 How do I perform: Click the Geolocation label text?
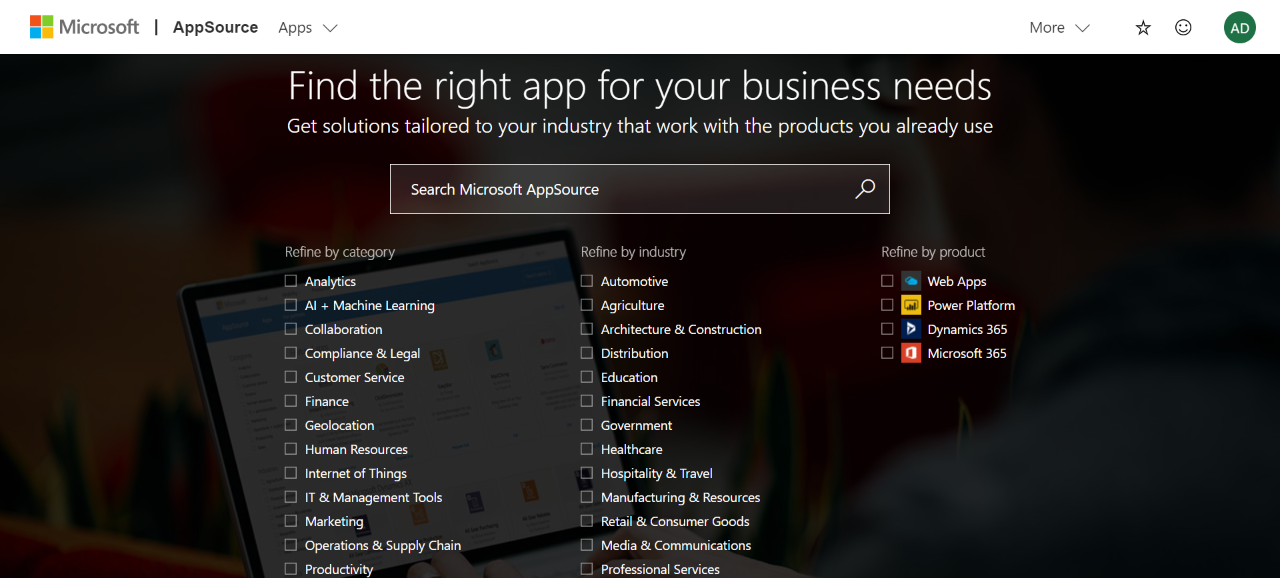pos(340,426)
